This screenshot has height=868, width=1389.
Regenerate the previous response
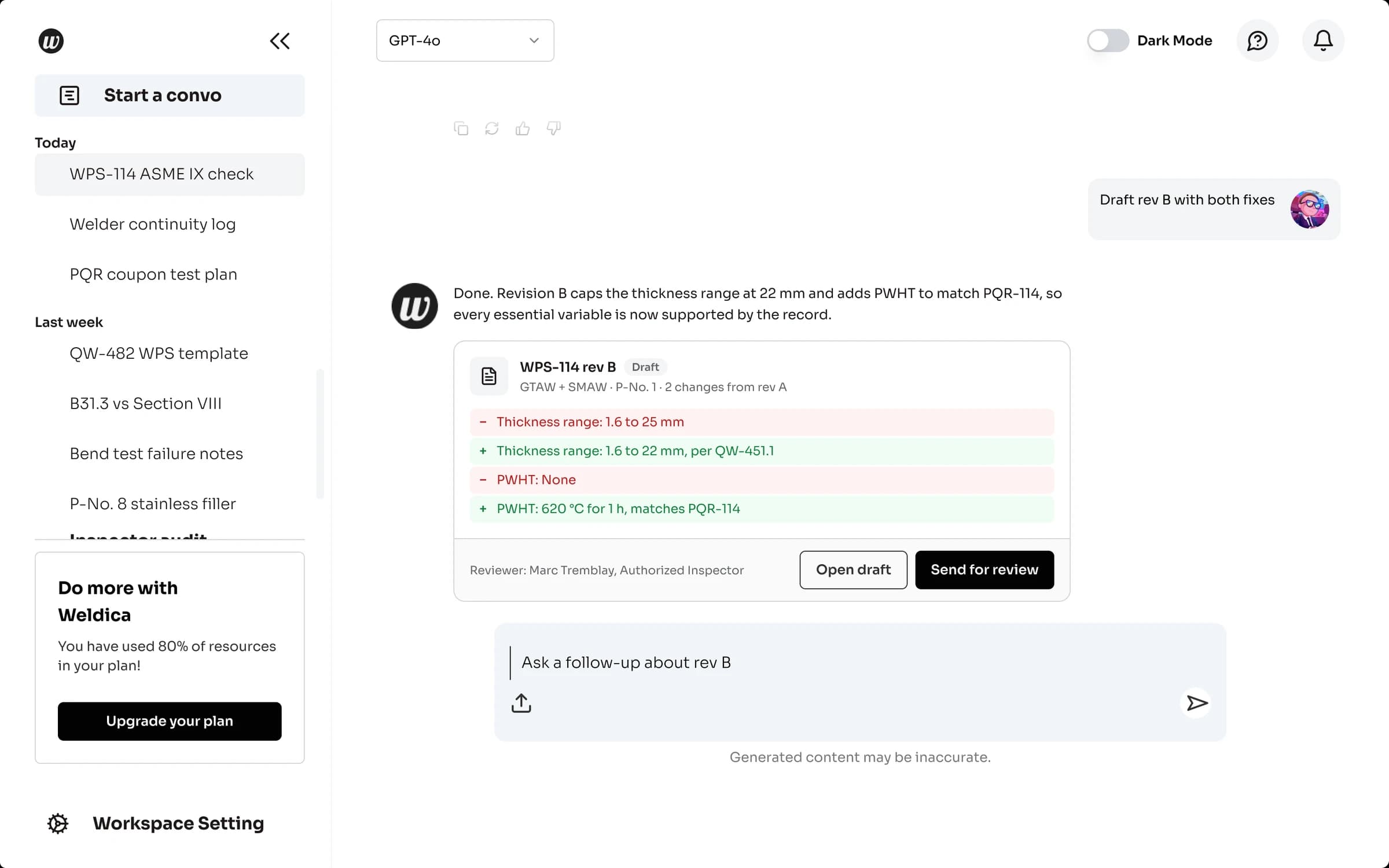(492, 128)
